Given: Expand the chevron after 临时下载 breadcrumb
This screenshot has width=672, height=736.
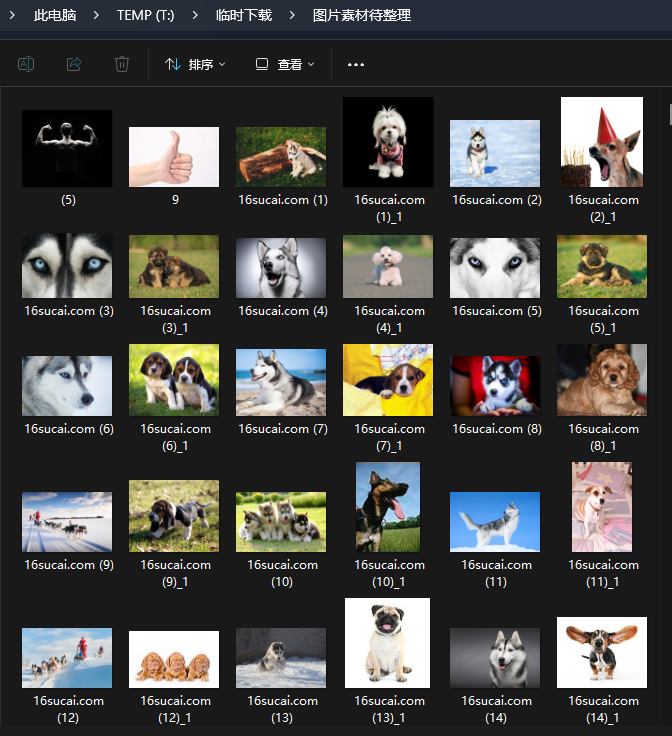Looking at the screenshot, I should [x=292, y=15].
